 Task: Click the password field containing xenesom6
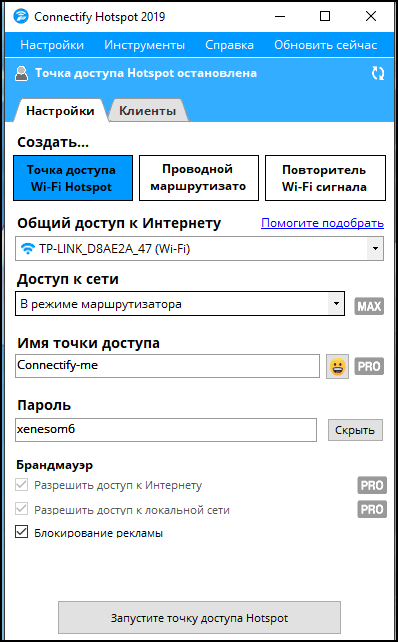(x=166, y=430)
